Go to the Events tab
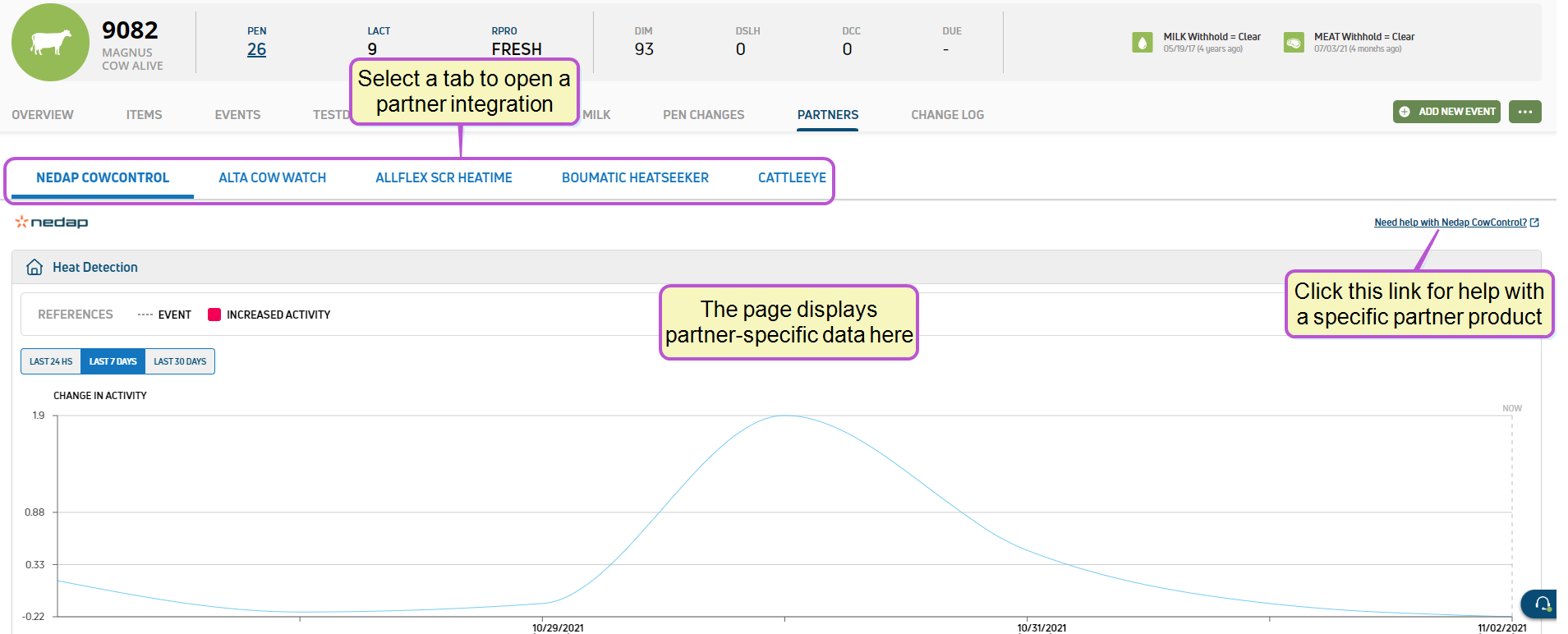The height and width of the screenshot is (634, 1568). (x=237, y=115)
